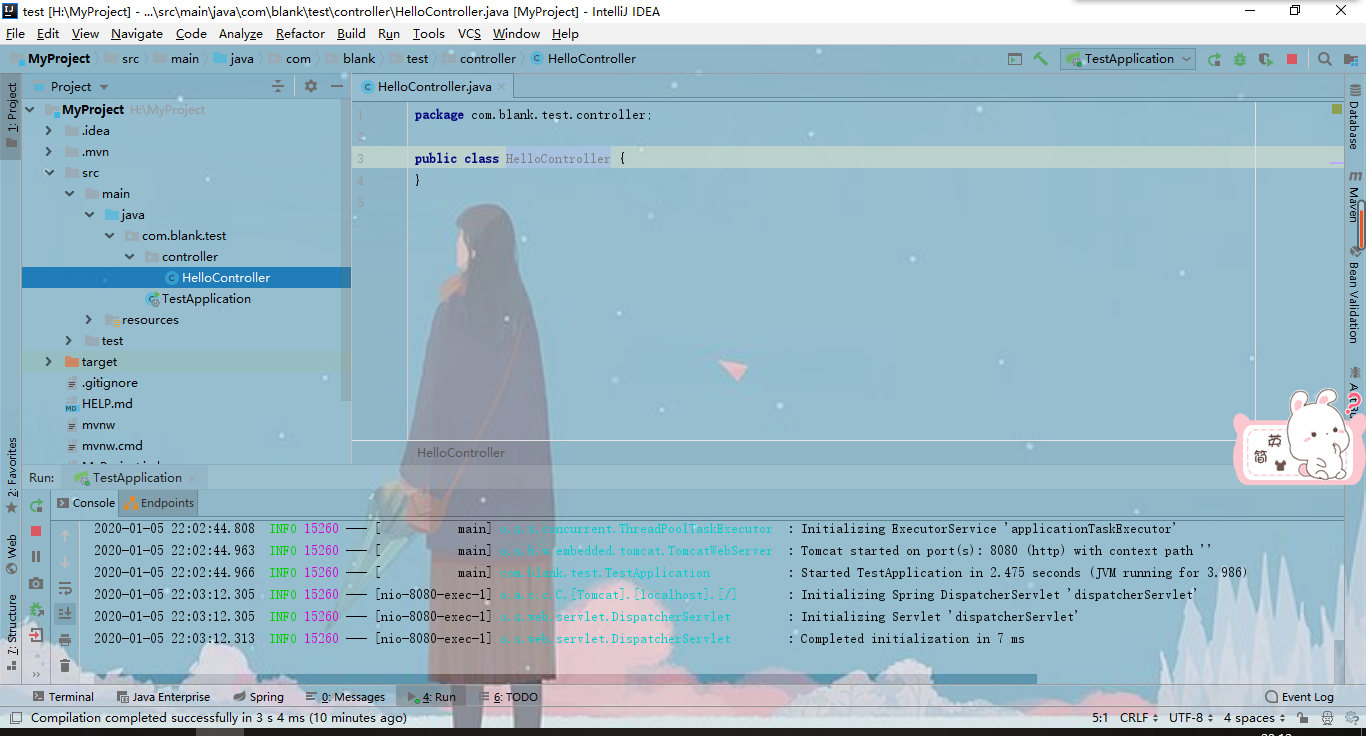Open the Spring tool window
Image resolution: width=1366 pixels, height=736 pixels.
click(259, 697)
